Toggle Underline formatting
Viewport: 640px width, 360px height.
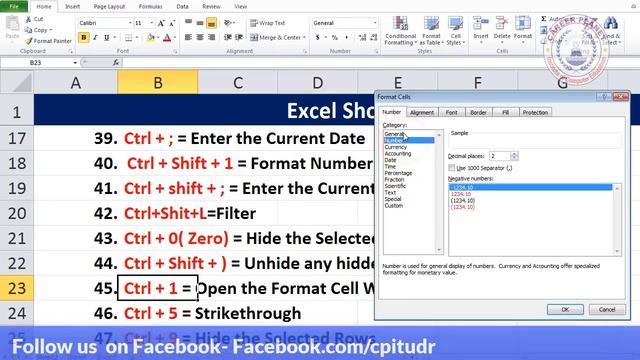107,38
